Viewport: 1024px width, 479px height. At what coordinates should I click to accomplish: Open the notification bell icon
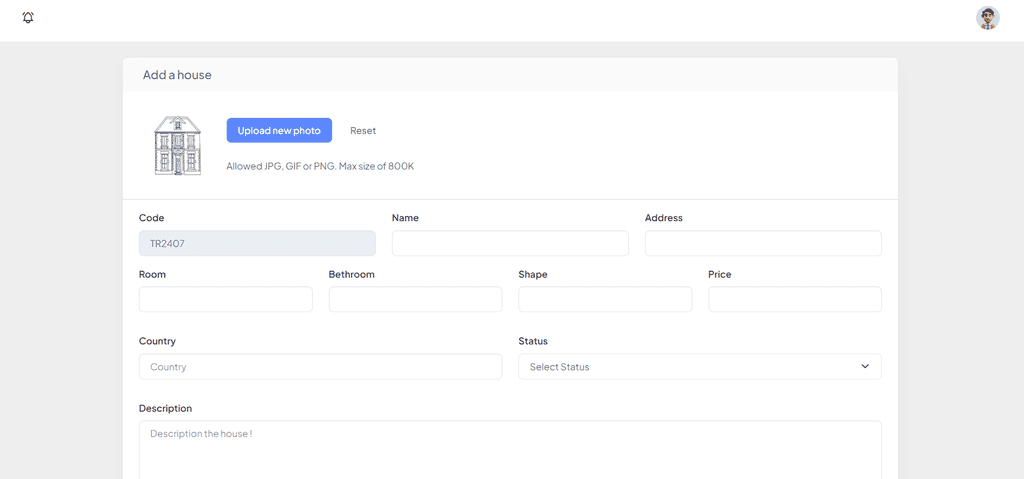pos(28,18)
